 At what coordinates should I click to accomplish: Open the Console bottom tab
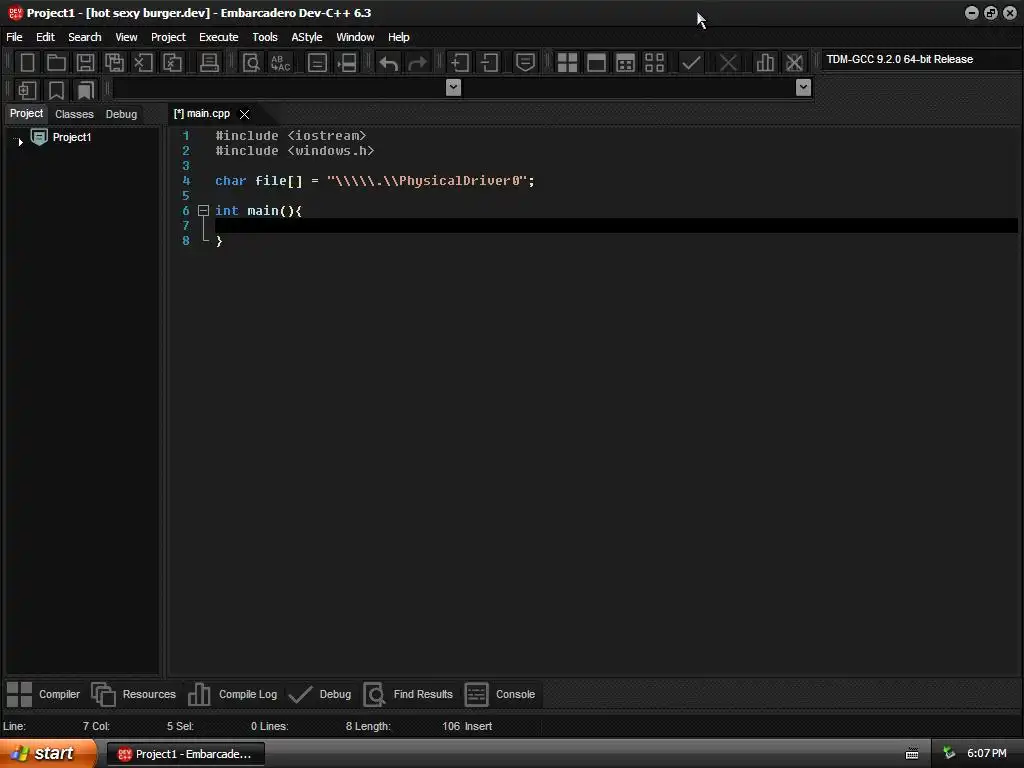(x=500, y=694)
